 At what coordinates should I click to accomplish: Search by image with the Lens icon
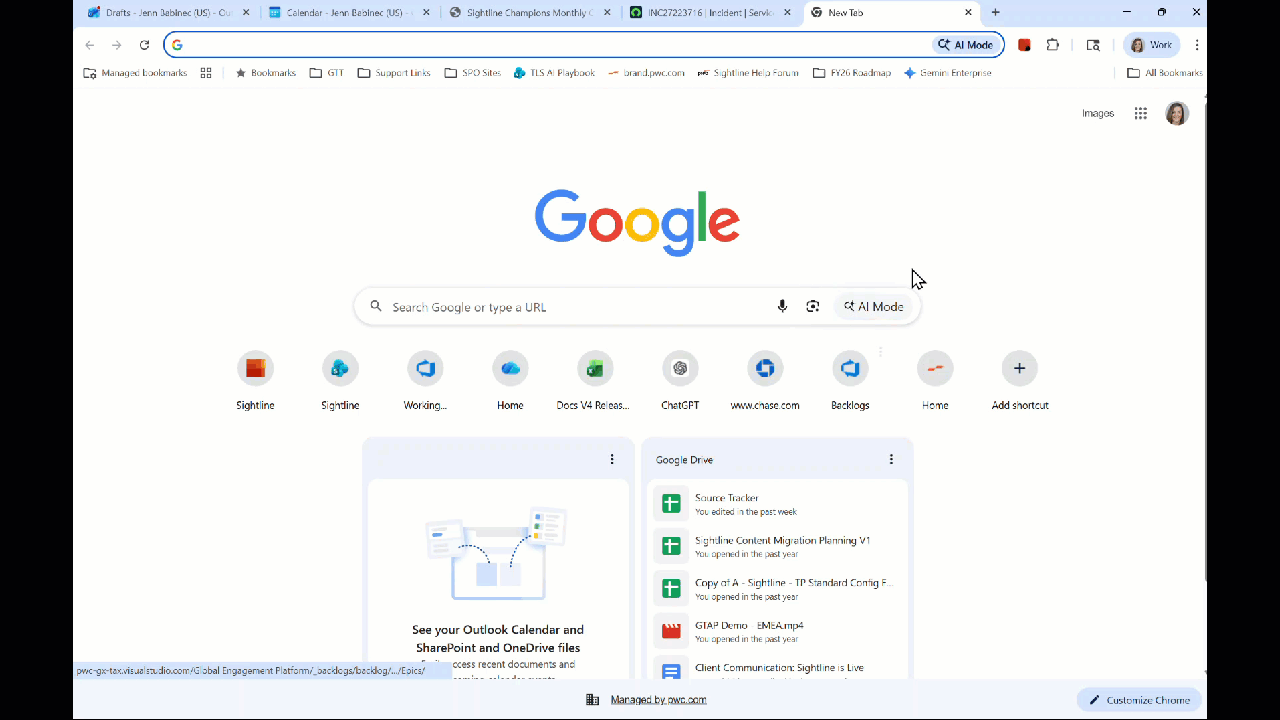(x=813, y=306)
